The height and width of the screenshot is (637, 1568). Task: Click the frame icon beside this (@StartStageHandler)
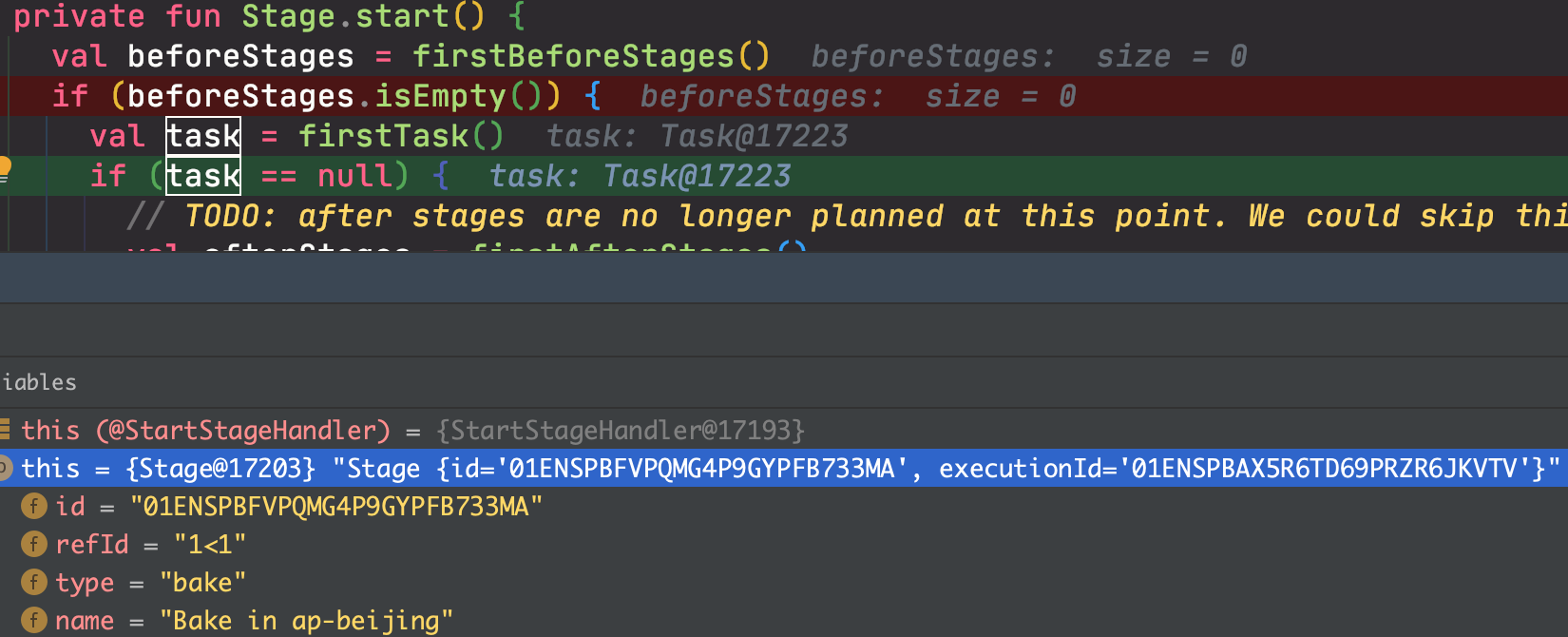click(x=5, y=430)
